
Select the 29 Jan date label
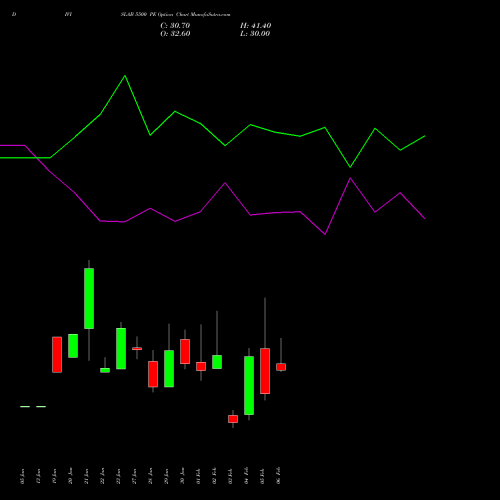click(166, 476)
